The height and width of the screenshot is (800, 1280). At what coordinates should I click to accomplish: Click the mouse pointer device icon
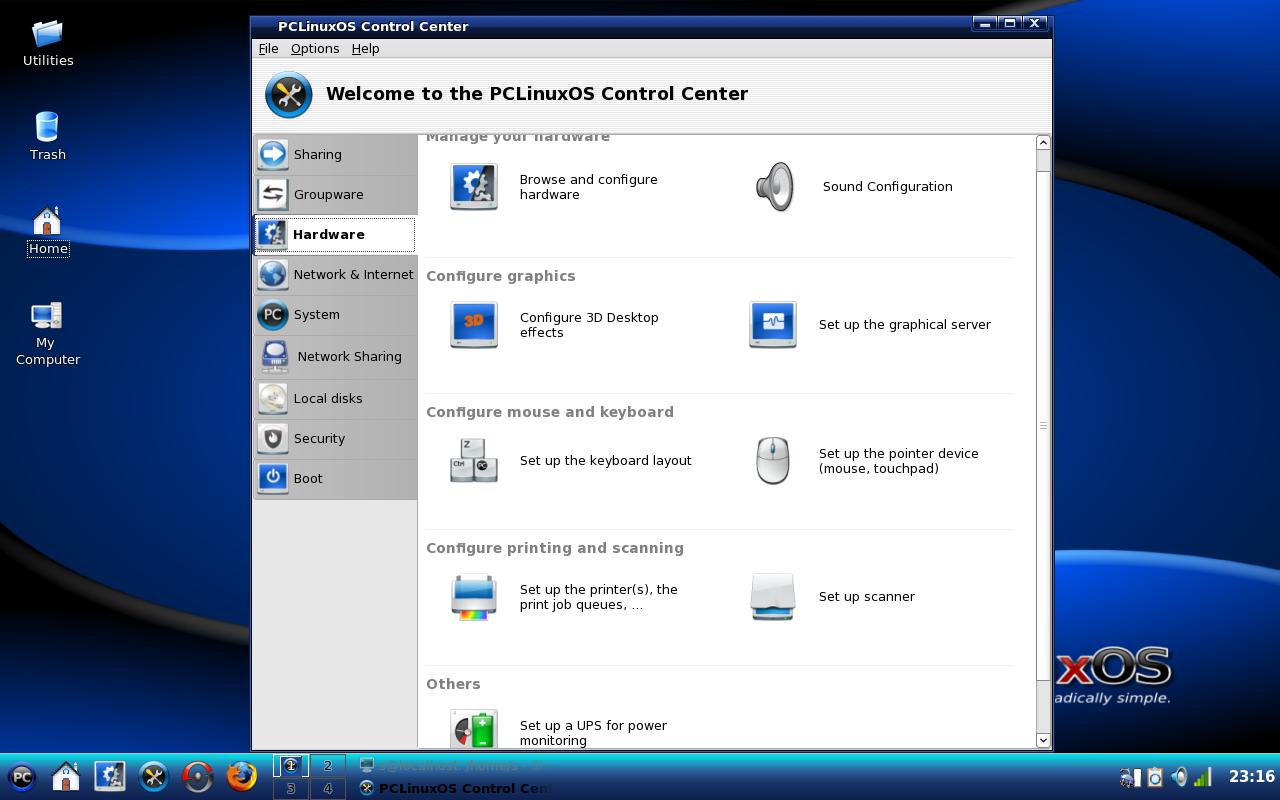pos(773,460)
